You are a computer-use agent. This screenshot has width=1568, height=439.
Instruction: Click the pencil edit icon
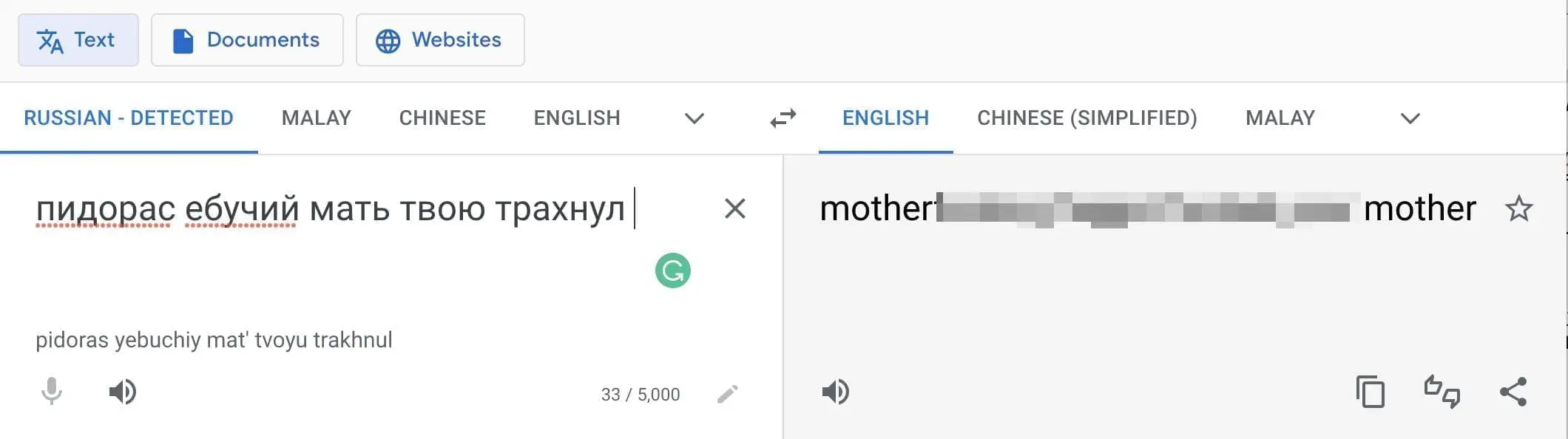728,394
